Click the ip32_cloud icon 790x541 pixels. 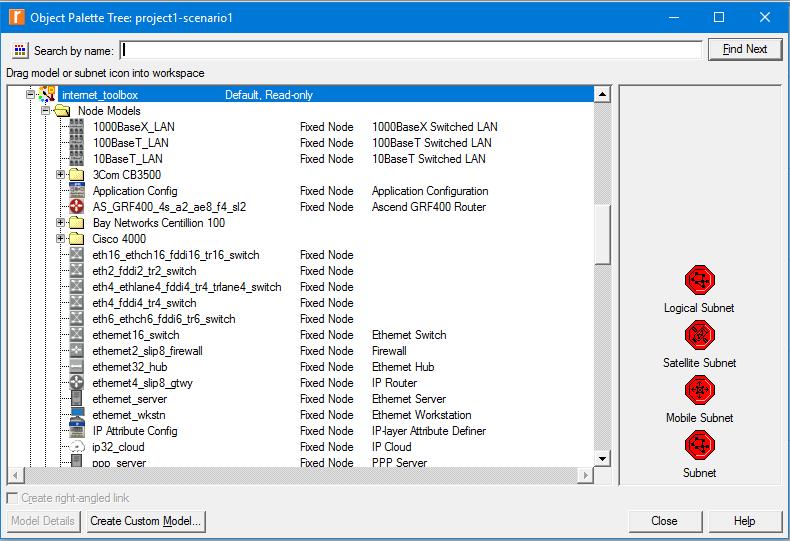pos(77,447)
